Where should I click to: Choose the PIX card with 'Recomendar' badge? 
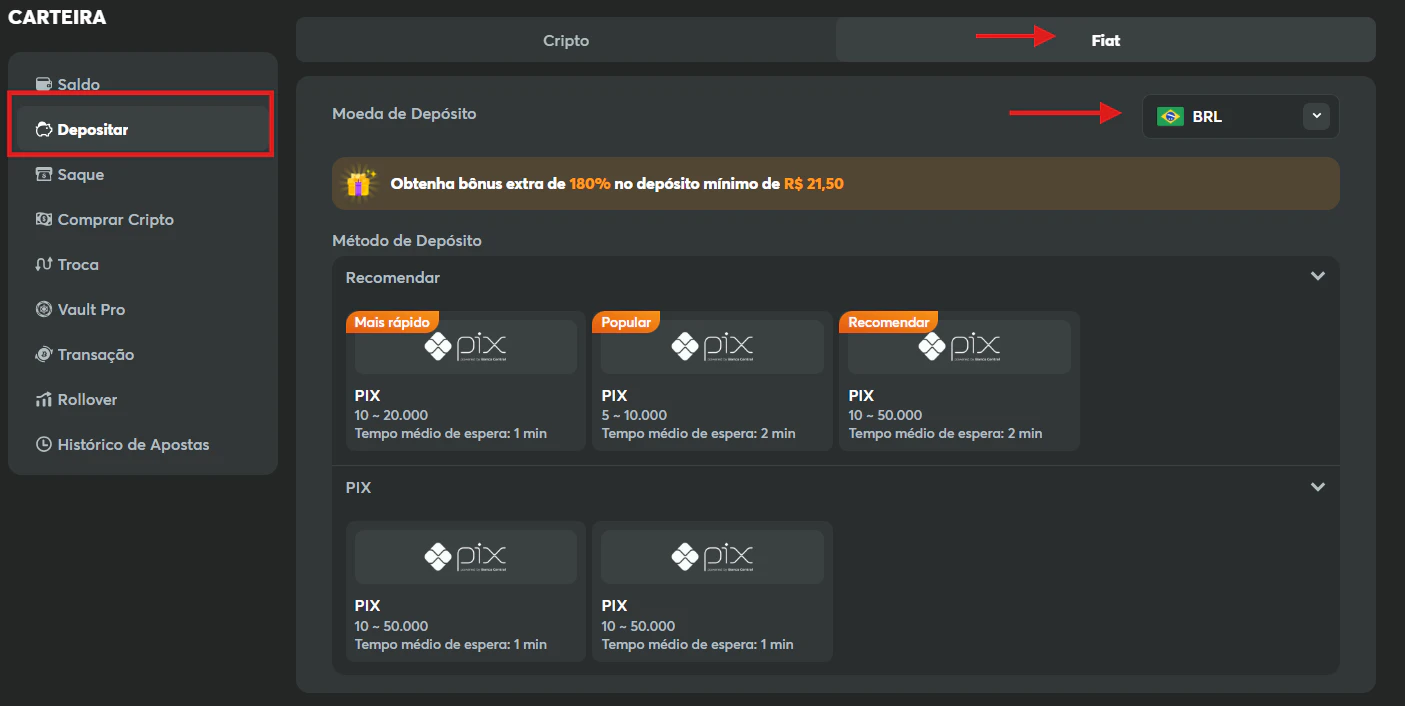(x=959, y=381)
